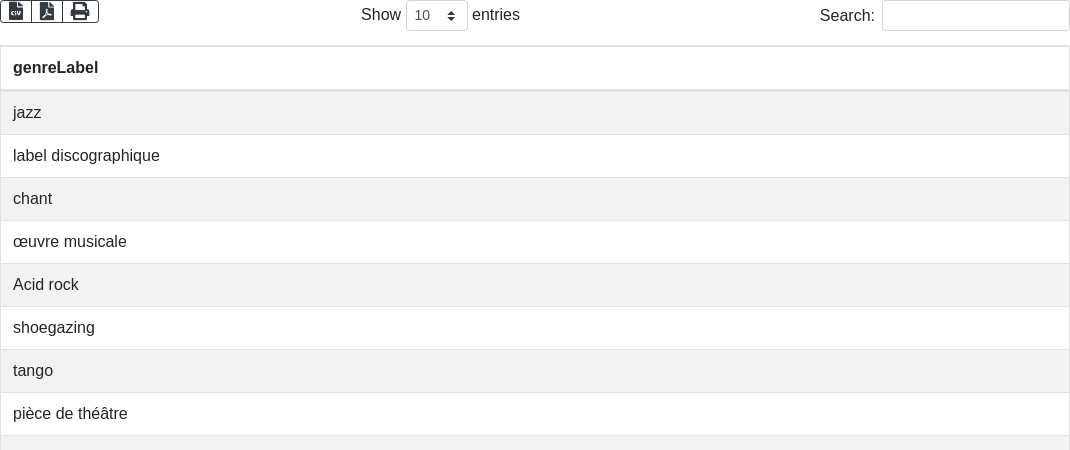Click the entries label after the dropdown
This screenshot has height=450, width=1070.
click(496, 15)
